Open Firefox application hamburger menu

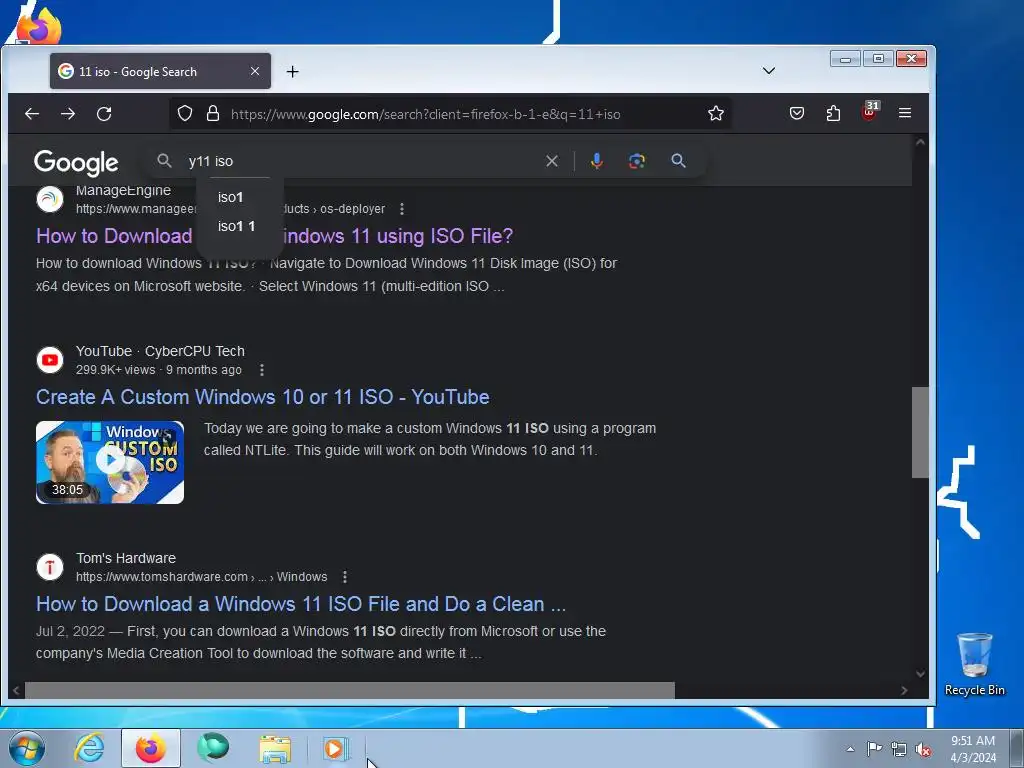(x=904, y=113)
